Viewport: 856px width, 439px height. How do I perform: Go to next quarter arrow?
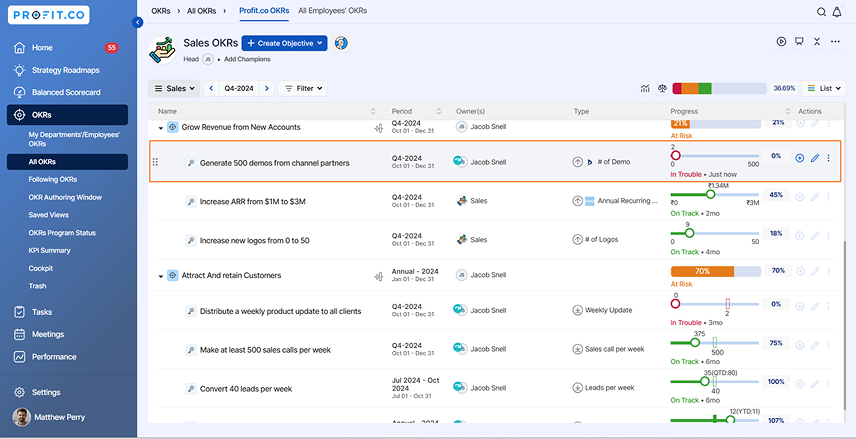[267, 88]
